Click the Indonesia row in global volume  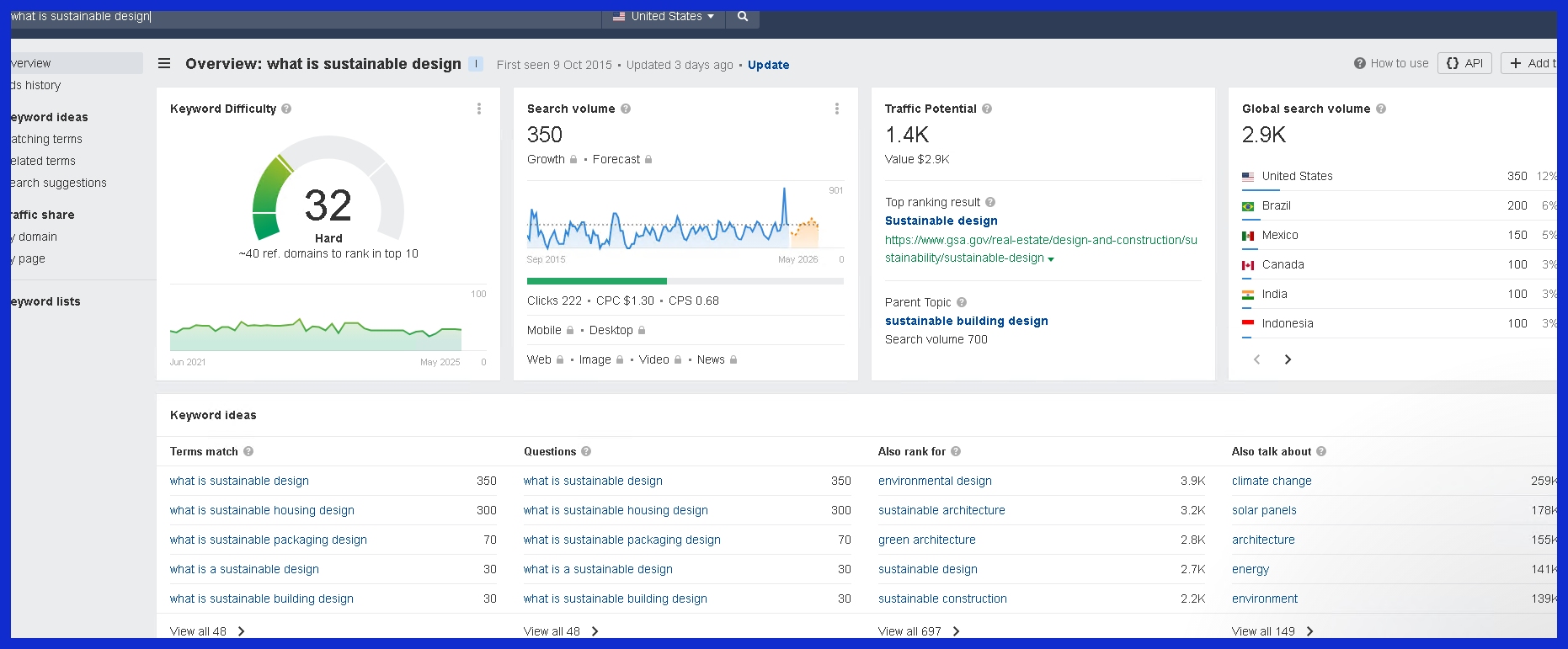pos(1399,323)
